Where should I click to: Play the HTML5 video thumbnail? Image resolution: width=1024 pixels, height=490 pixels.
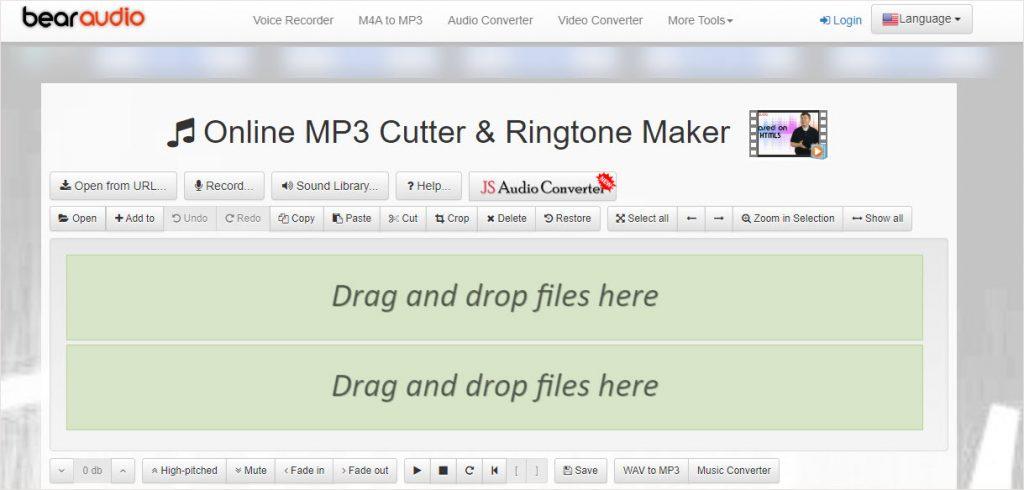[x=788, y=134]
